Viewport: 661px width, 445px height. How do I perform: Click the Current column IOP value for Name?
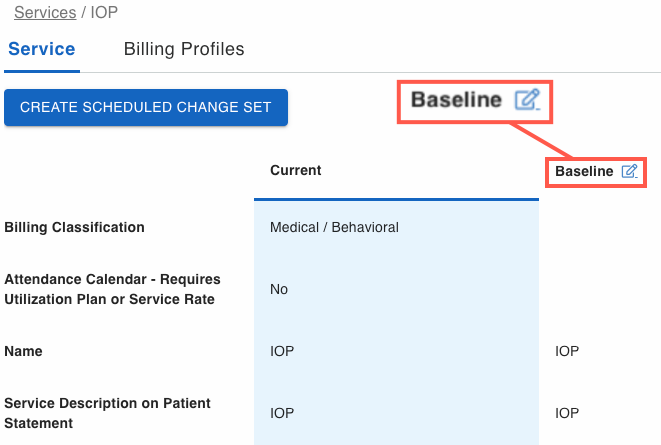point(282,351)
